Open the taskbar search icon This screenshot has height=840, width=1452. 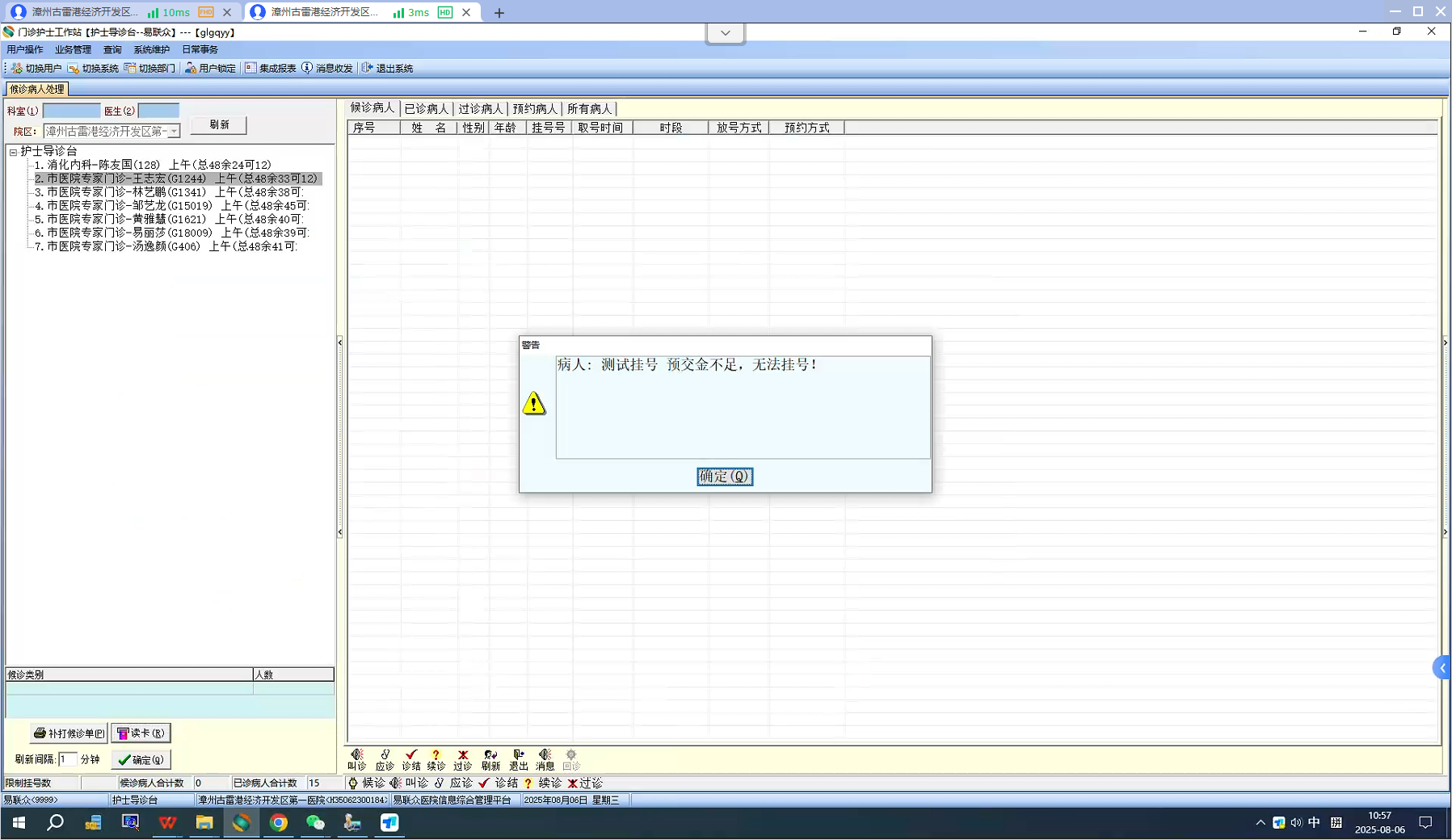(x=55, y=822)
